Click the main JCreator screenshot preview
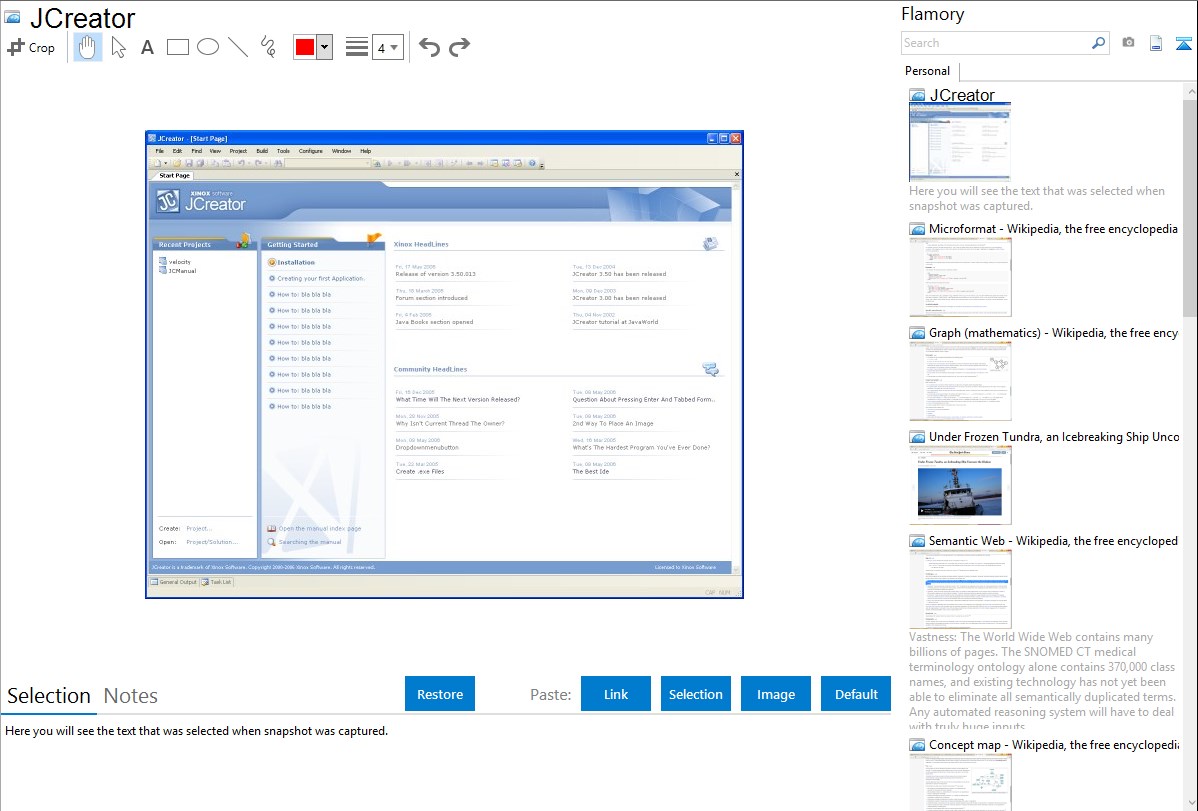Screen dimensions: 1198x811 click(444, 364)
